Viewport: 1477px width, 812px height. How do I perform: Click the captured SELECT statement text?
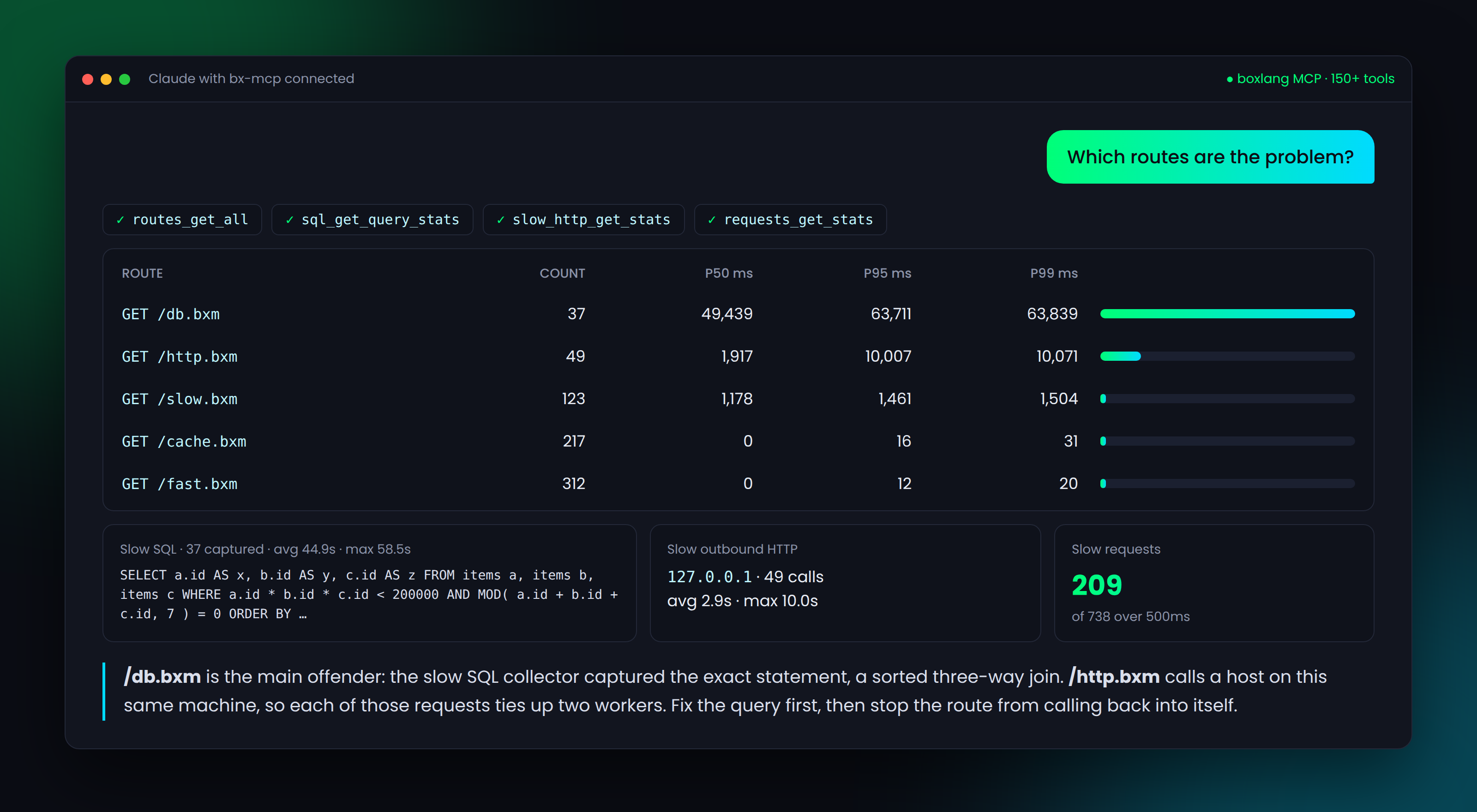click(x=369, y=594)
